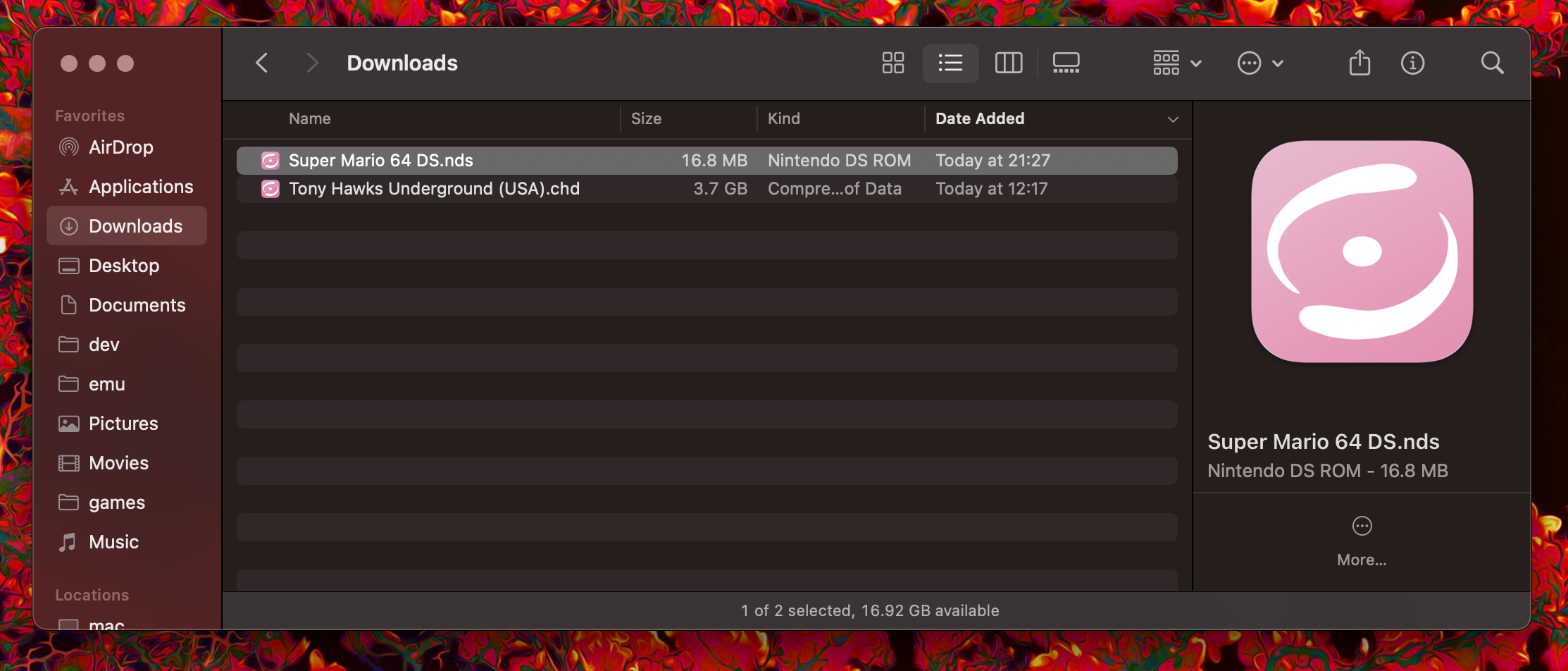This screenshot has height=671, width=1568.
Task: Open AirDrop in the sidebar
Action: [127, 147]
